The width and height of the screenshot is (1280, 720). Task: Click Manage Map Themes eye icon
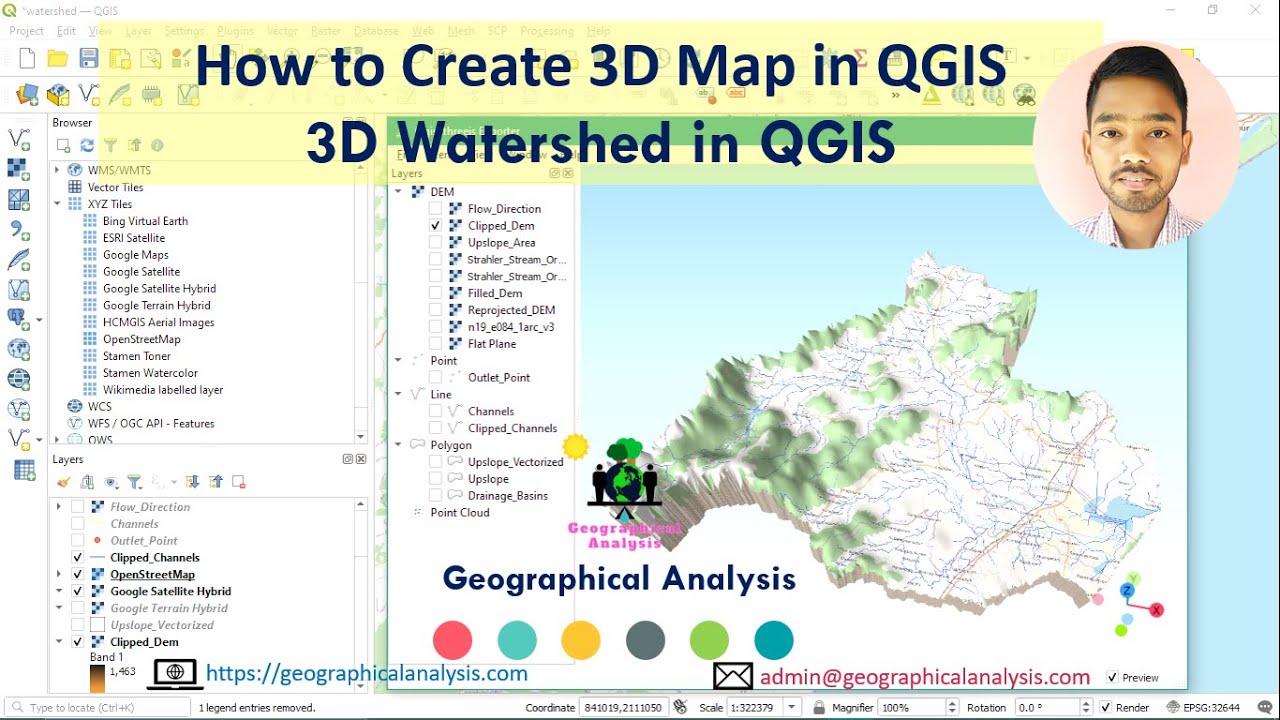pyautogui.click(x=111, y=482)
